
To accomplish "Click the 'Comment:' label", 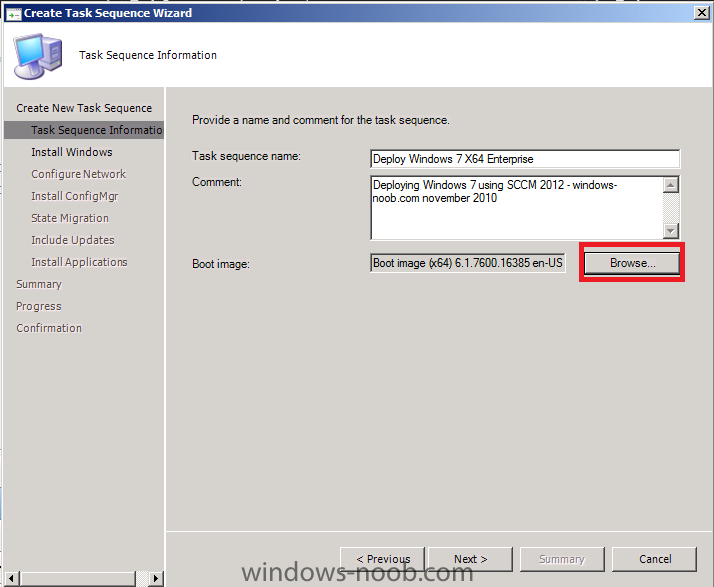I will 217,182.
